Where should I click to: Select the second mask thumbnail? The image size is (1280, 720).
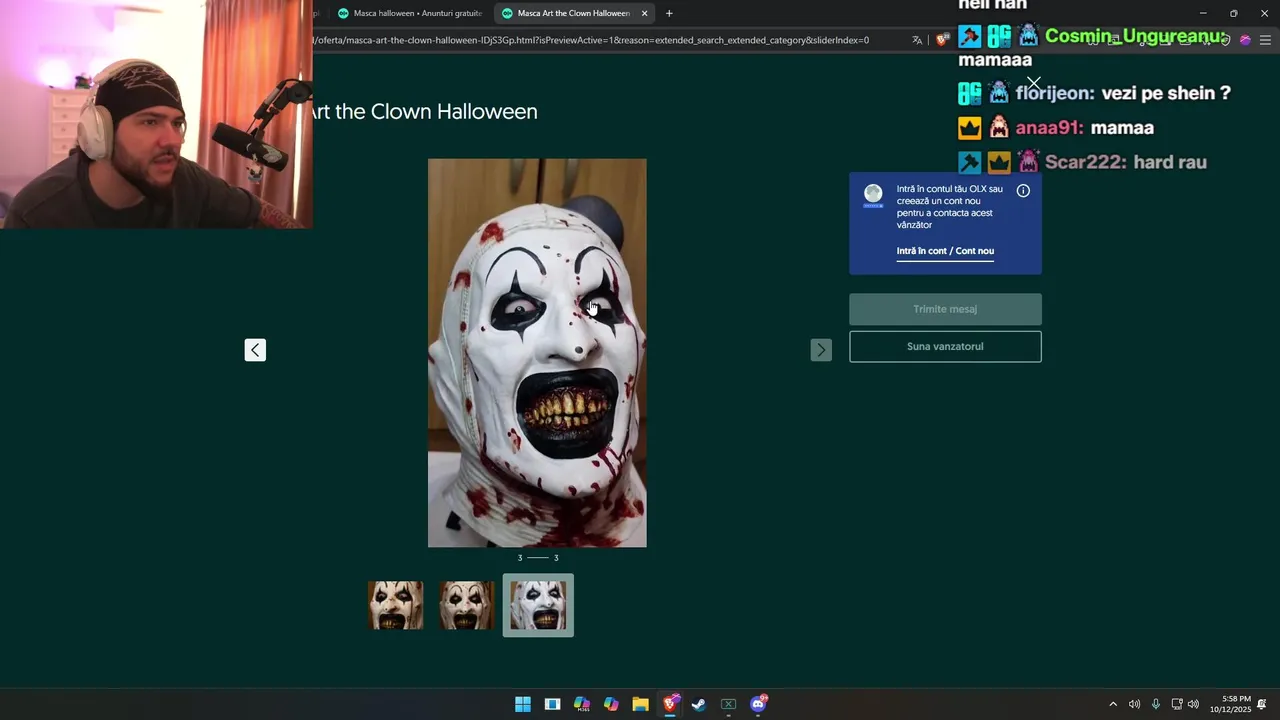point(467,605)
